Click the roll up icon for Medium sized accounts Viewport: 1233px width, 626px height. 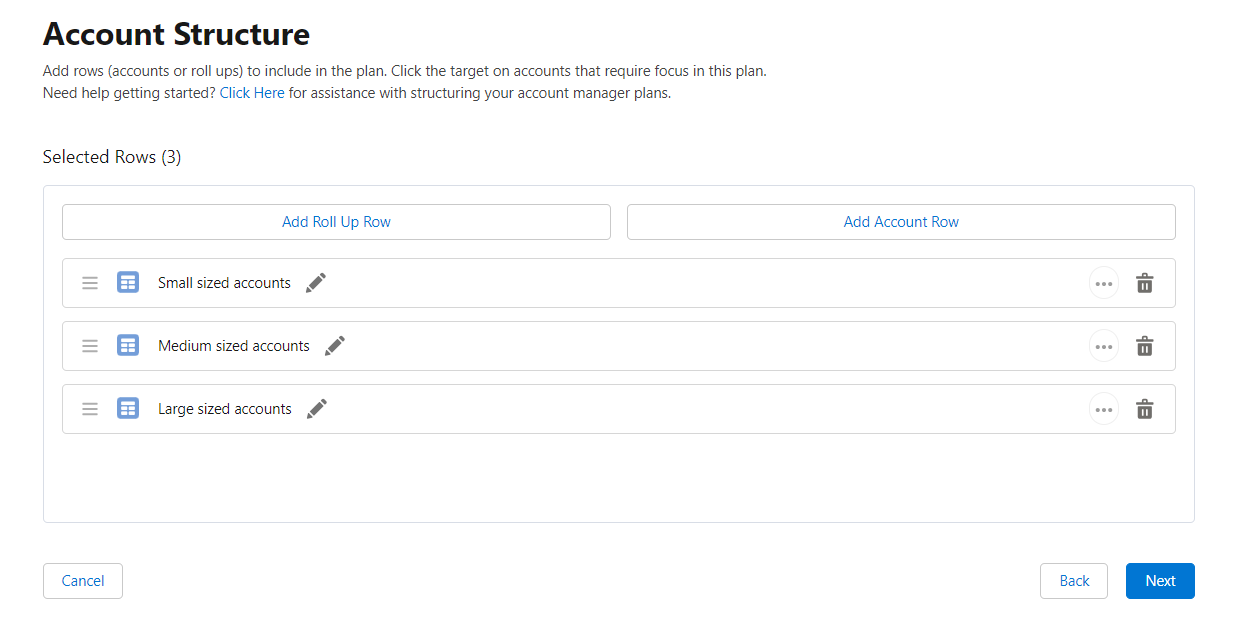(128, 346)
